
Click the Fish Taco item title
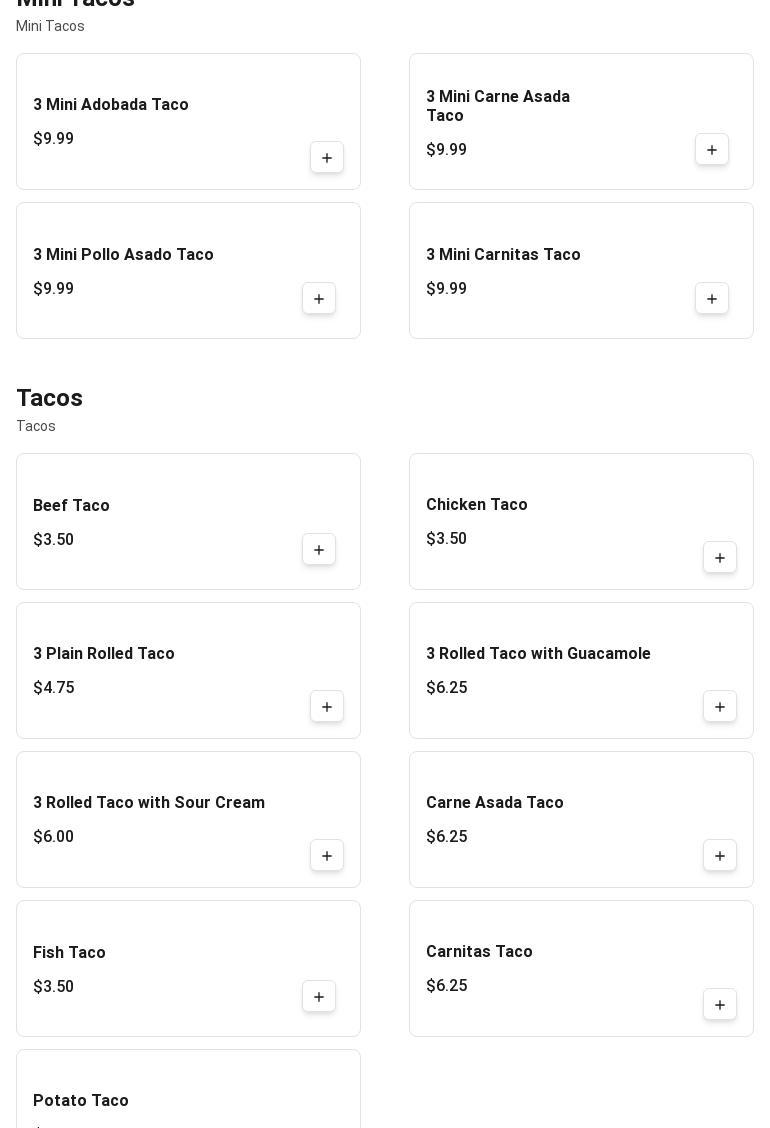pyautogui.click(x=69, y=953)
